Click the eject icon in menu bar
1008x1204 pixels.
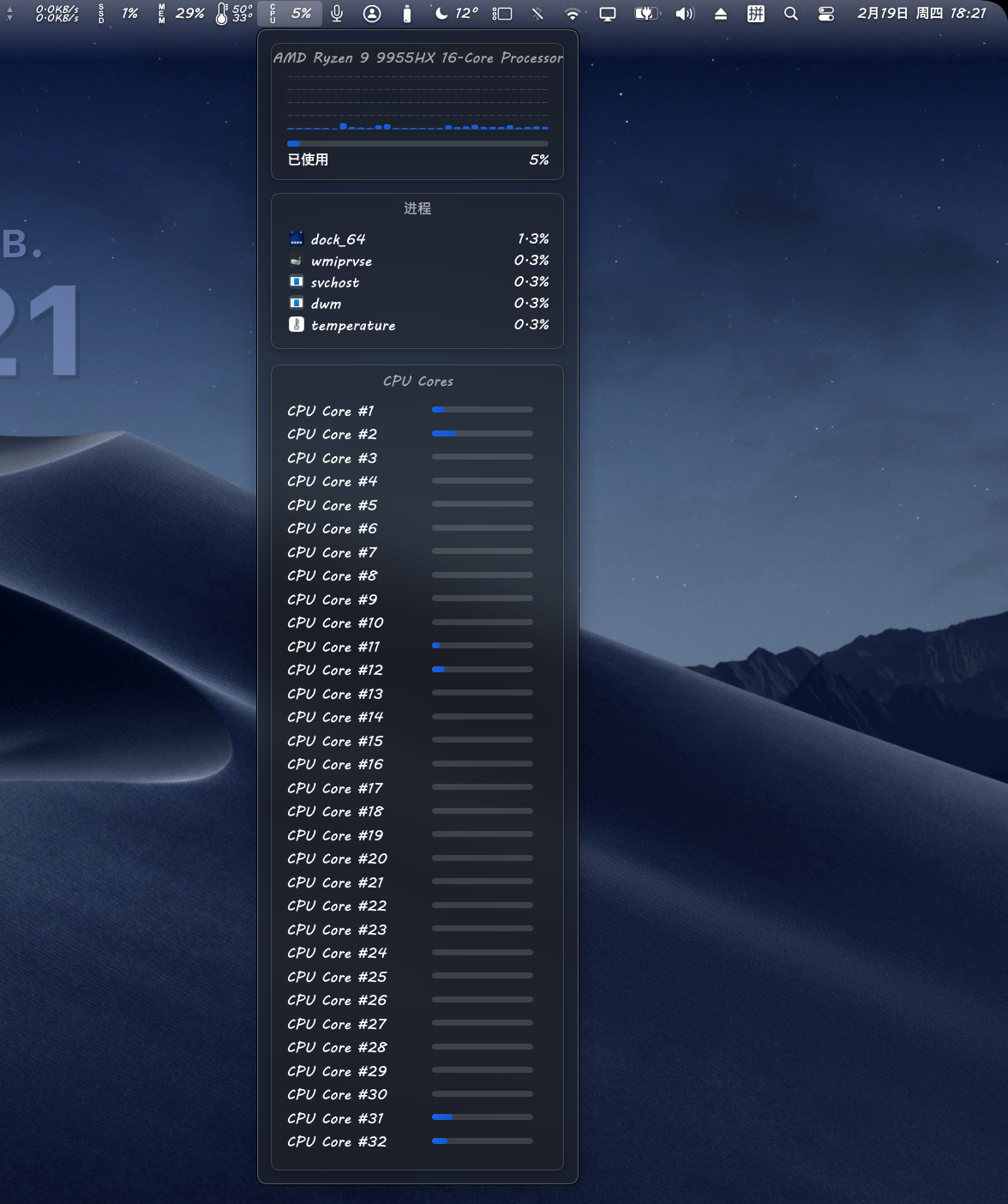[x=721, y=14]
